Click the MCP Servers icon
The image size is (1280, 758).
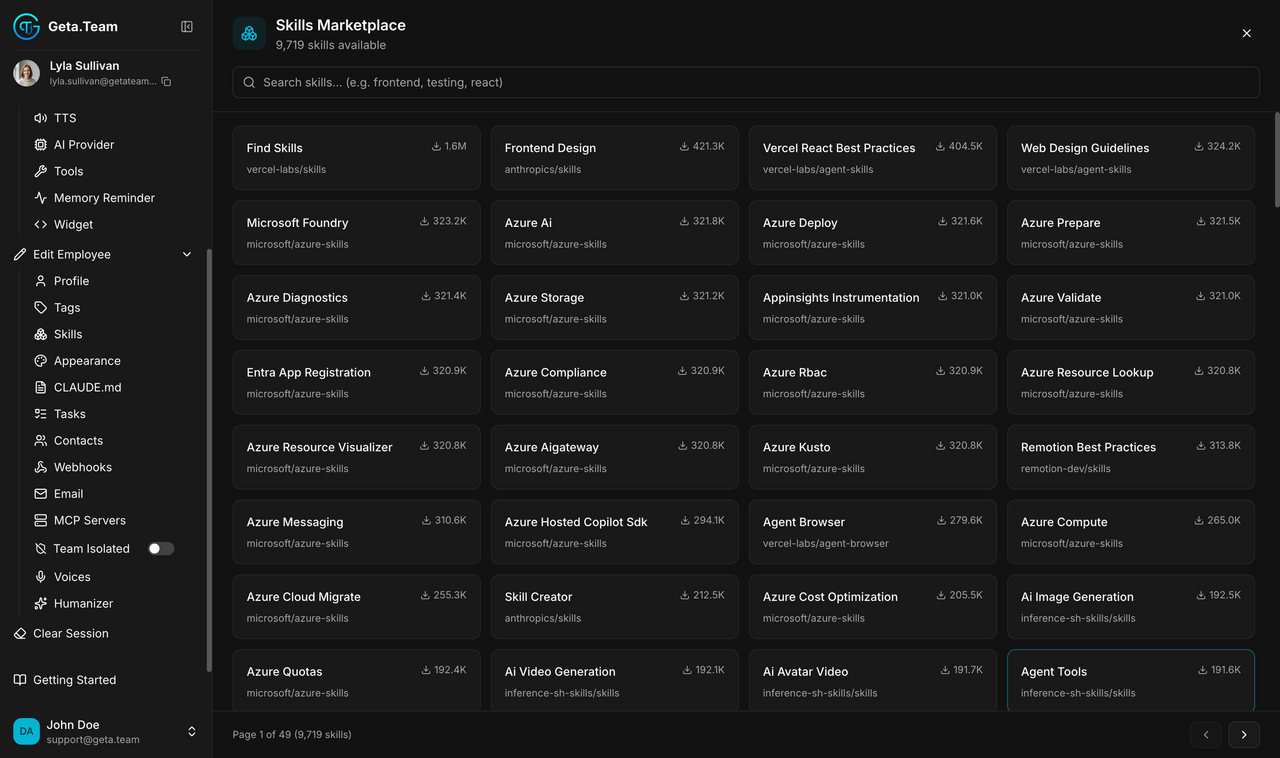click(x=41, y=520)
